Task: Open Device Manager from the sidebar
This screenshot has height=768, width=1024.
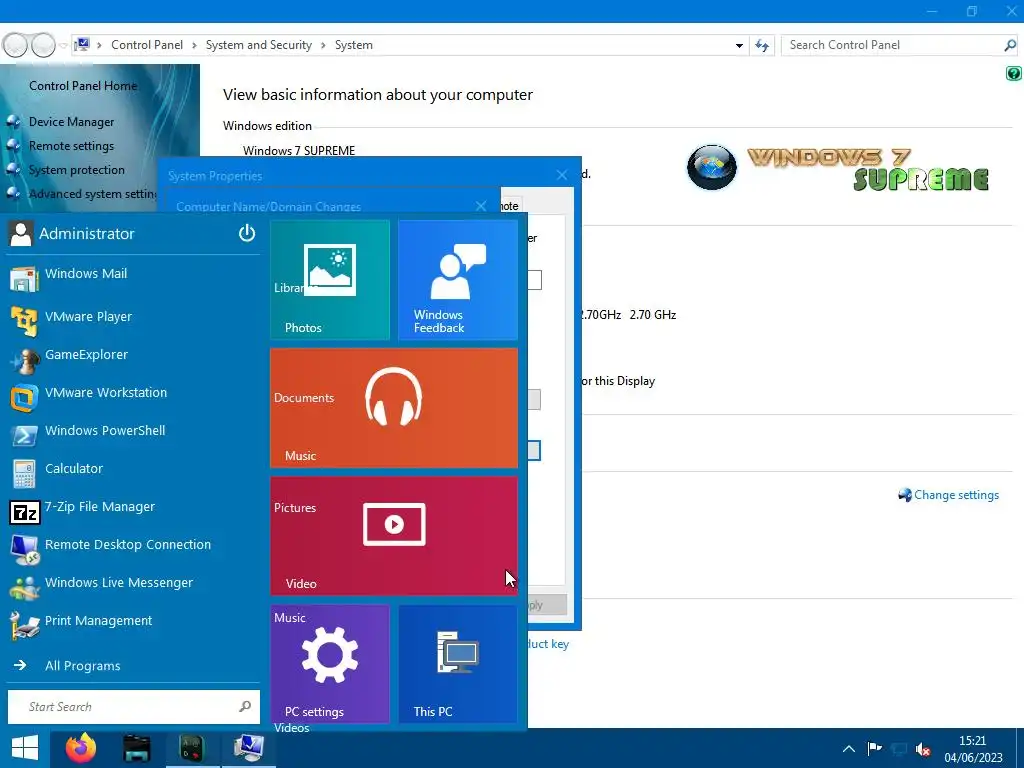Action: click(x=71, y=122)
